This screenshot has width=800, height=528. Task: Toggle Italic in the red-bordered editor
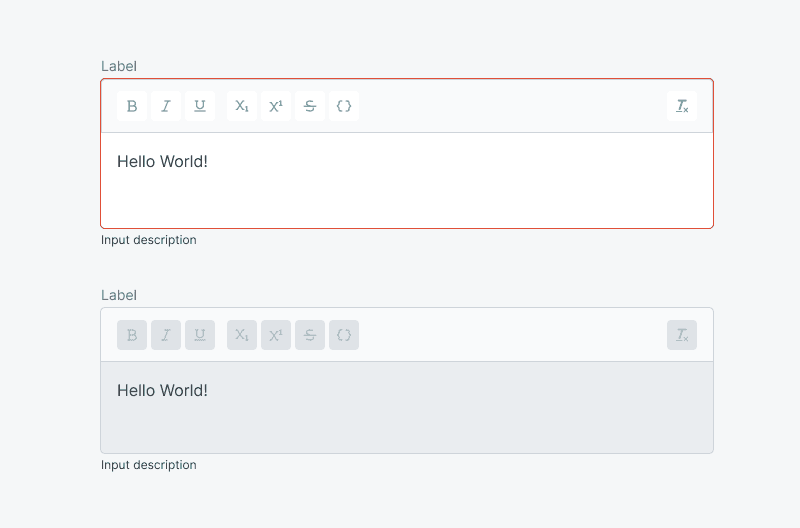click(166, 106)
